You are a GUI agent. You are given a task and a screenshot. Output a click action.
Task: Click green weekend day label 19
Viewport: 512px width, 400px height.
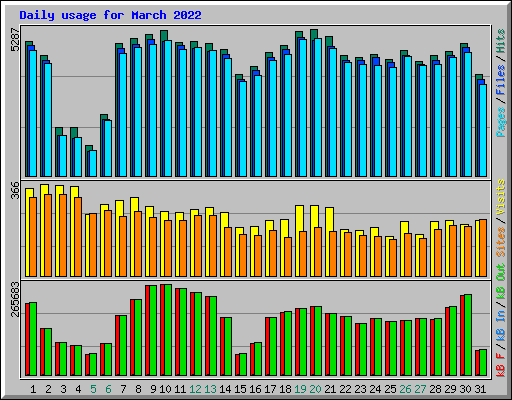pos(300,389)
